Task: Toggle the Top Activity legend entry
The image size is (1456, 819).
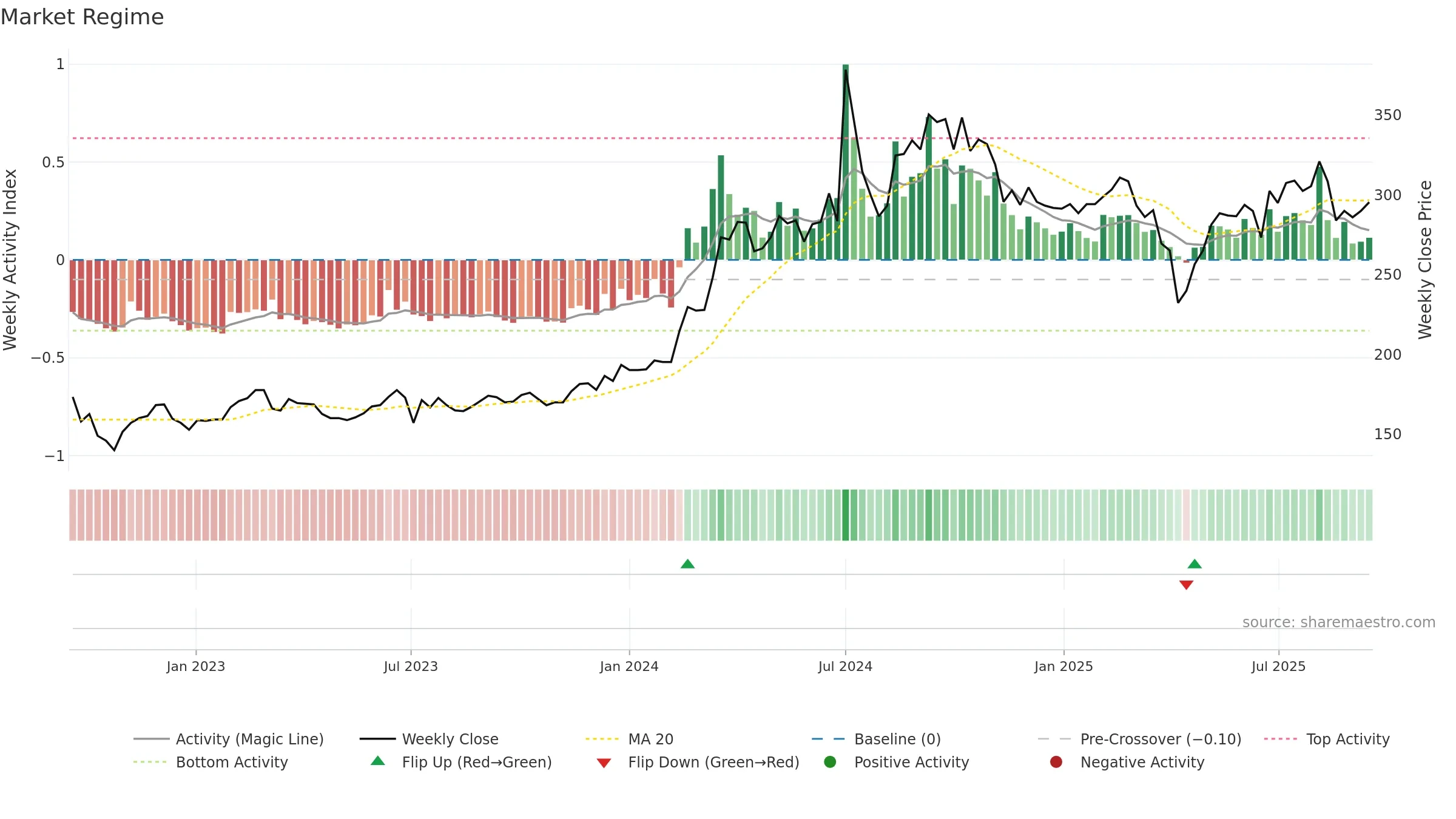Action: tap(1327, 739)
